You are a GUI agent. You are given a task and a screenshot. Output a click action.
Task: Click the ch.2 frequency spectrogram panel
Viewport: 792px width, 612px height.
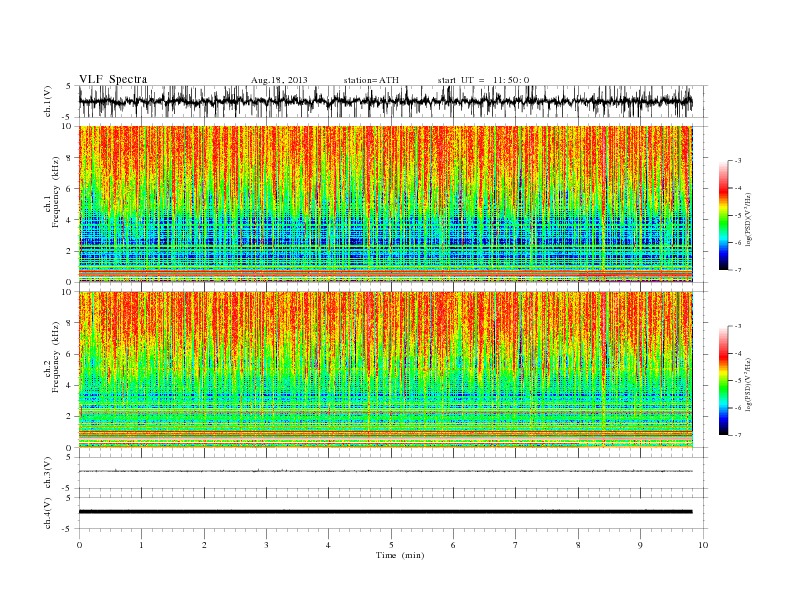385,370
